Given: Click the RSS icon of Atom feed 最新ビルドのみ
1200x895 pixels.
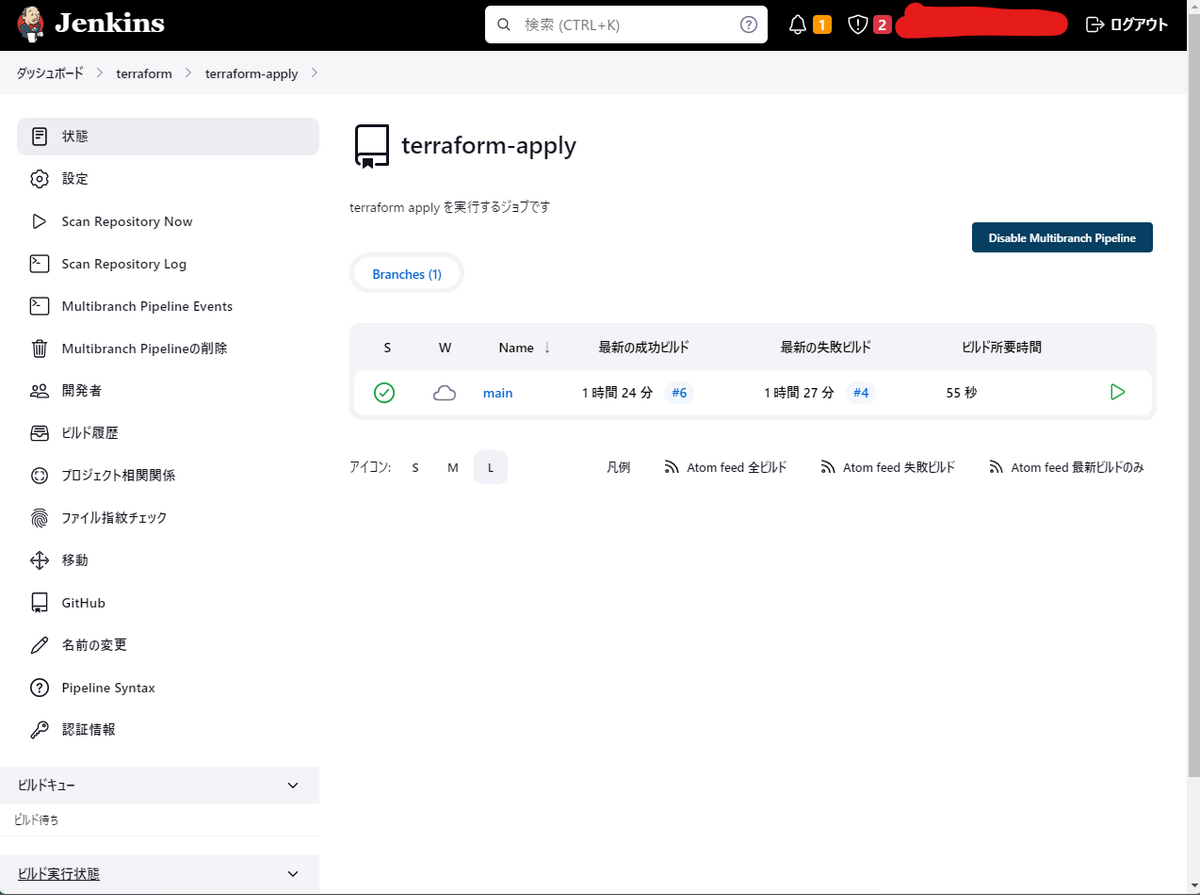Looking at the screenshot, I should (x=996, y=467).
